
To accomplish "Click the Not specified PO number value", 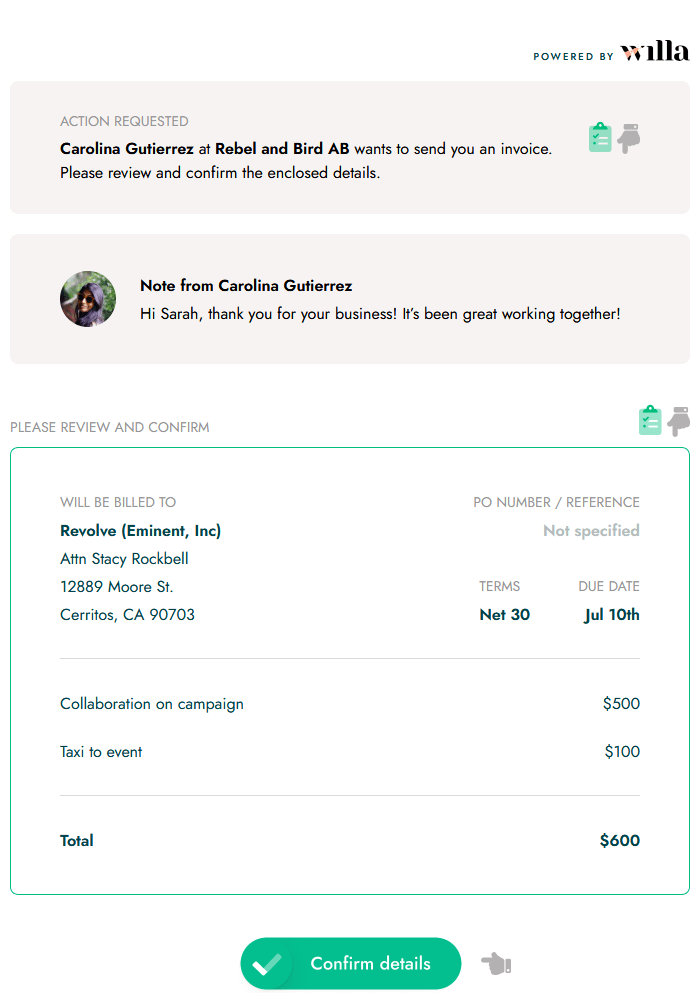I will tap(591, 530).
